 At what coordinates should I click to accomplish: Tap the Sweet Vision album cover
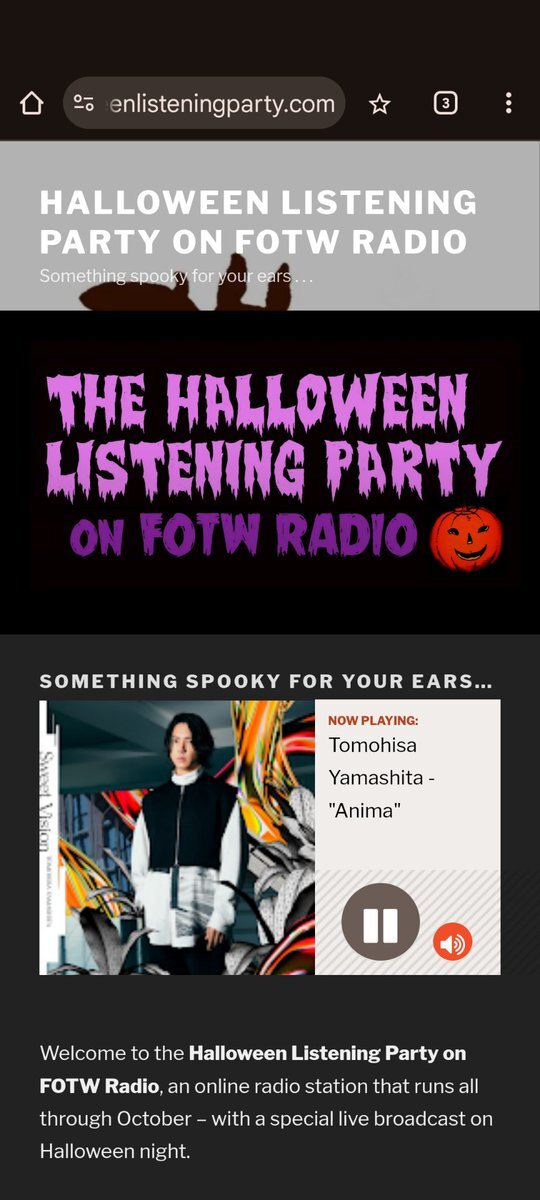[177, 837]
